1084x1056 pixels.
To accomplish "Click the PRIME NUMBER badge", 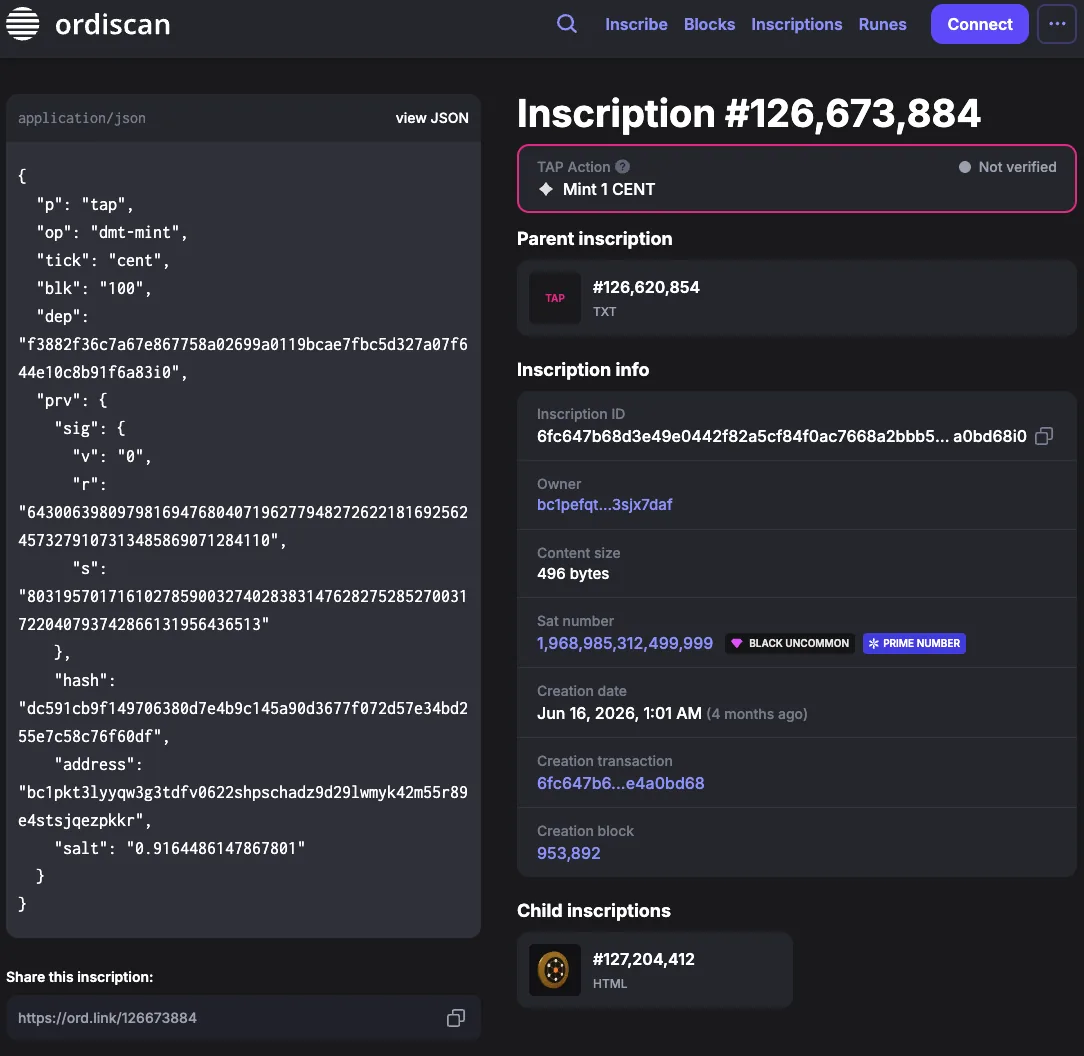I will pos(914,643).
